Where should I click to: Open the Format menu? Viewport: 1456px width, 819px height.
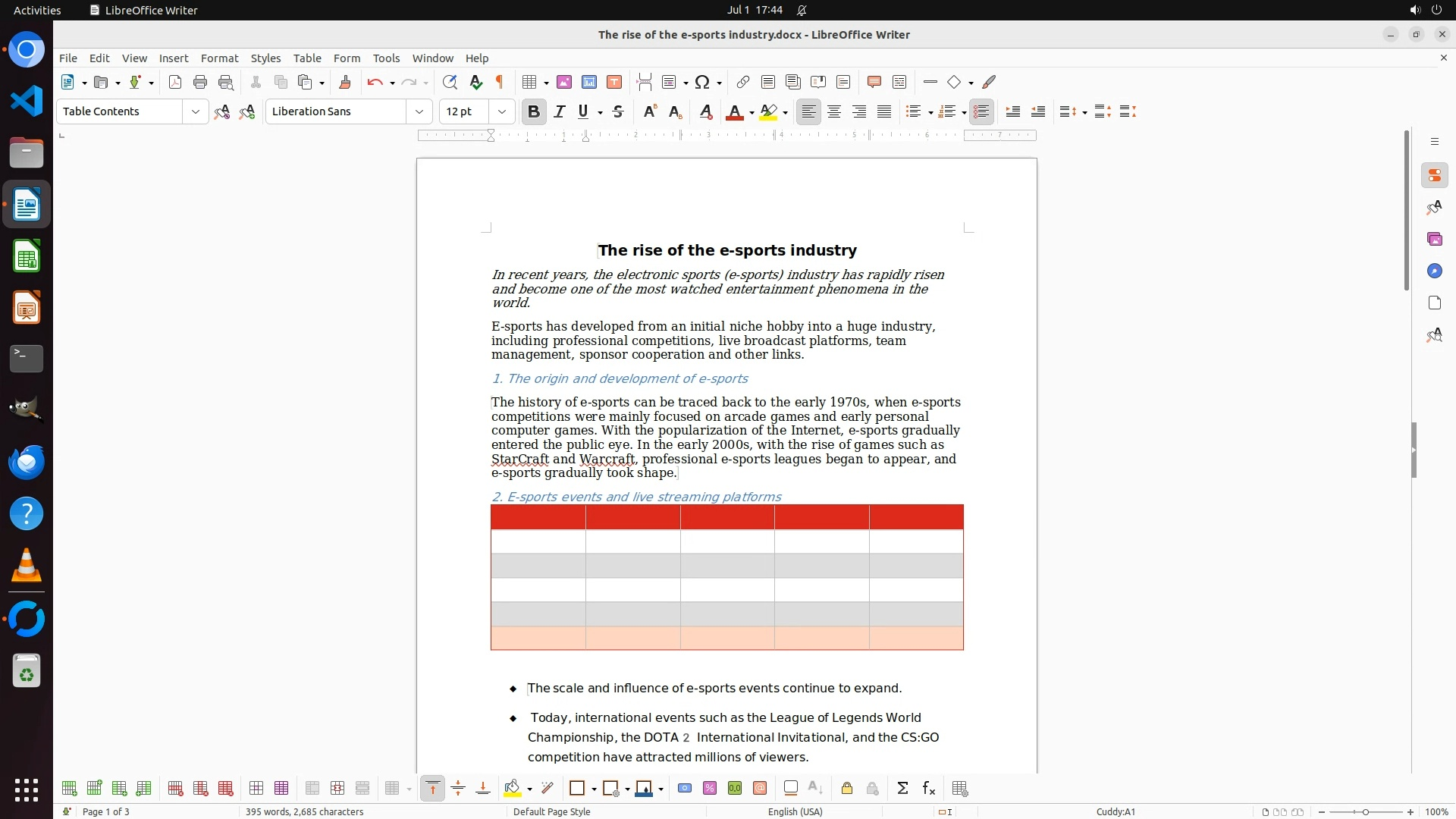coord(219,58)
